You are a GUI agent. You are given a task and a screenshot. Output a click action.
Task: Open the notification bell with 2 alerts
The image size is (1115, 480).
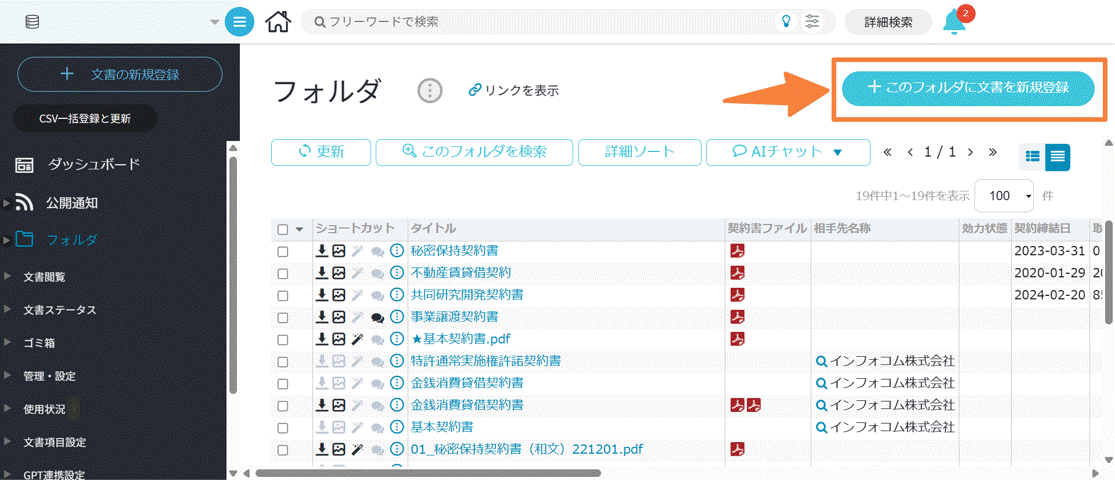coord(955,22)
